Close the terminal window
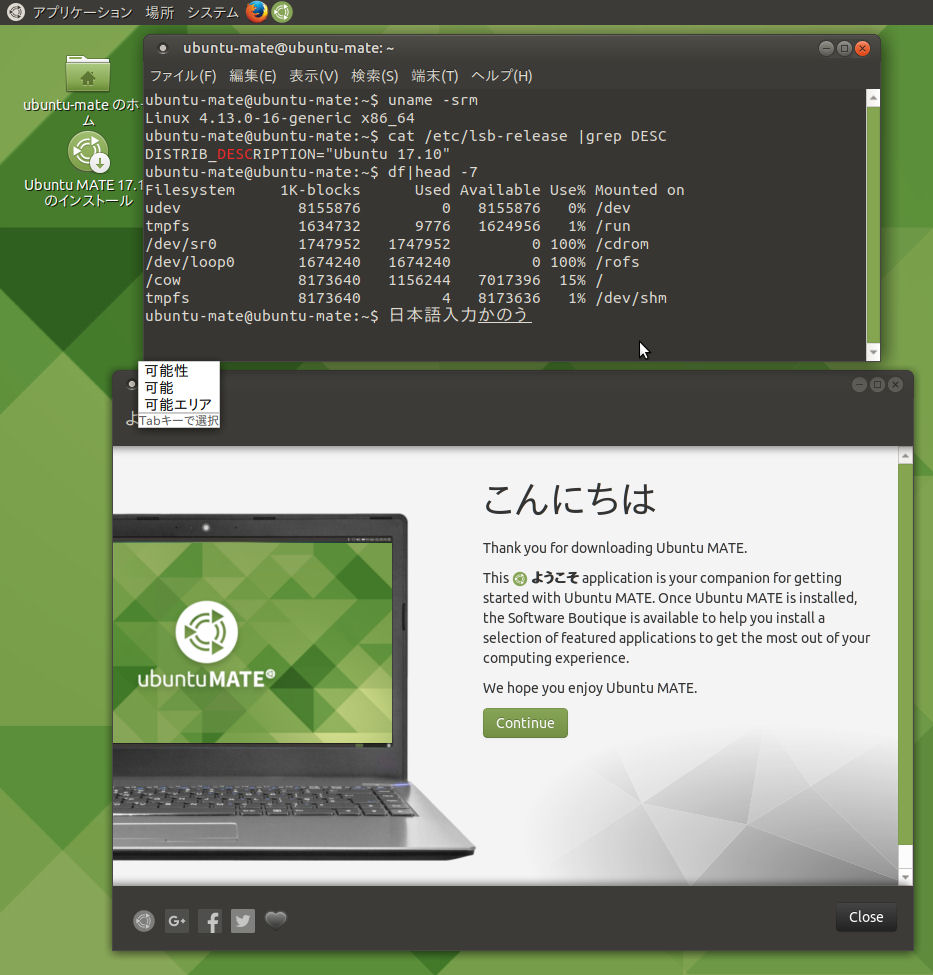This screenshot has height=975, width=933. point(862,49)
